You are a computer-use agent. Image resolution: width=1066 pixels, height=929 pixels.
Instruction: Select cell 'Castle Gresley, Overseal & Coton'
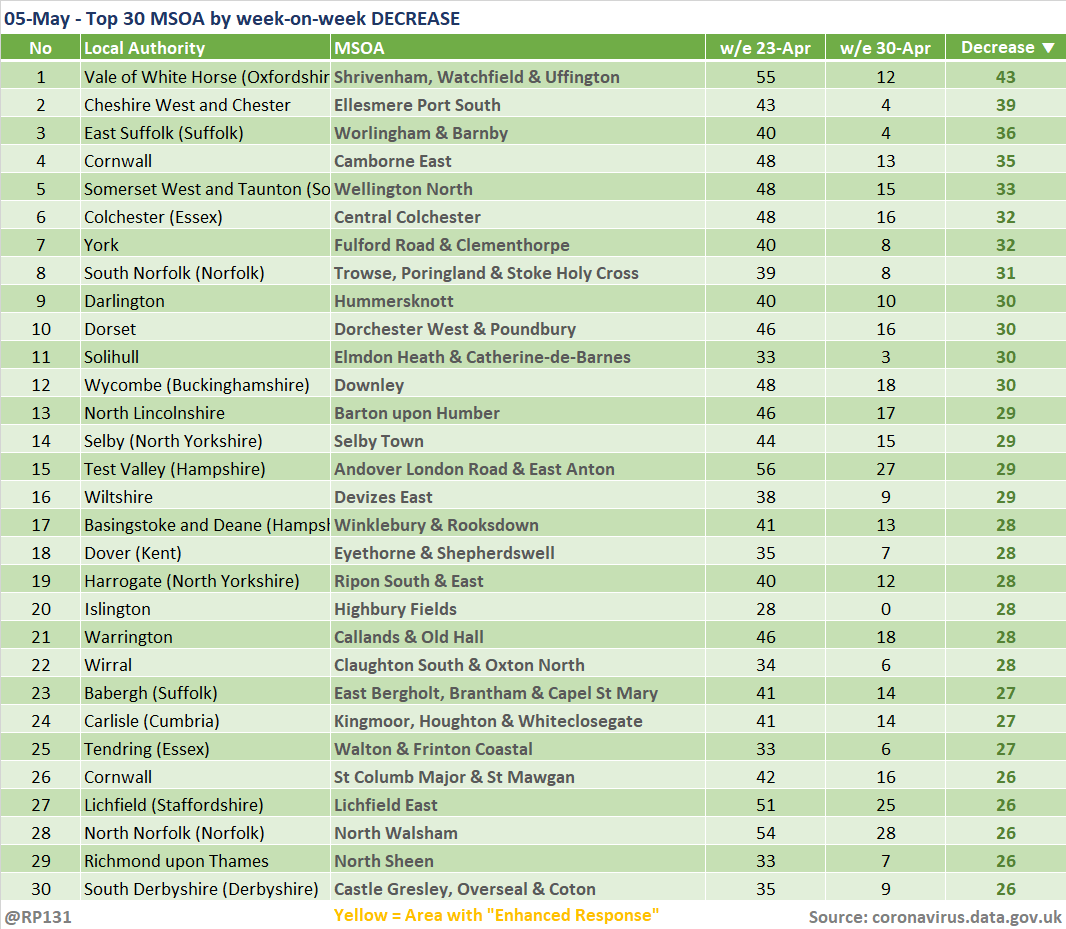(517, 888)
